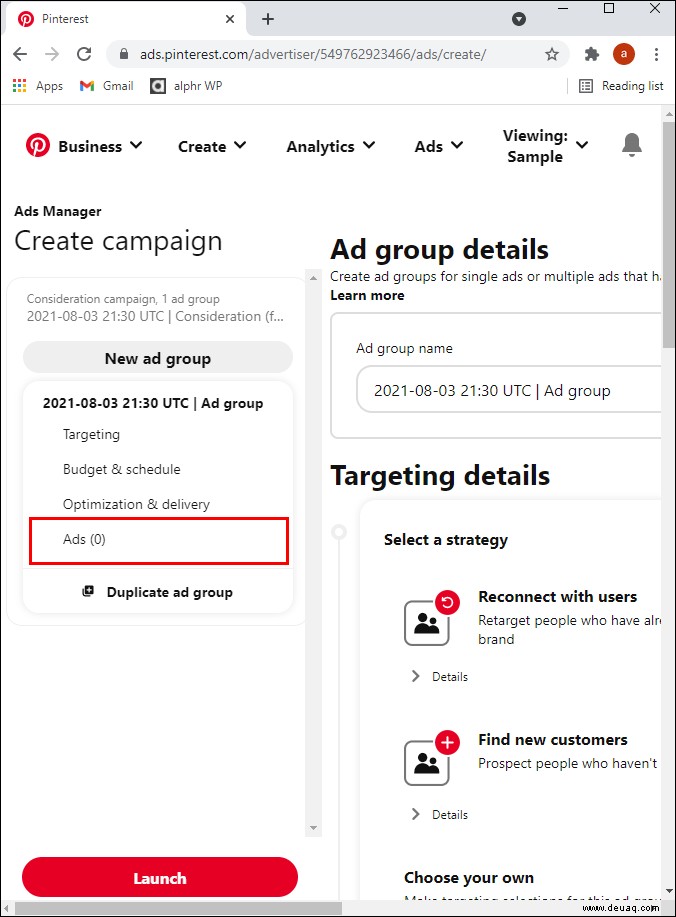
Task: Go to Targeting in the sidebar
Action: tap(91, 434)
